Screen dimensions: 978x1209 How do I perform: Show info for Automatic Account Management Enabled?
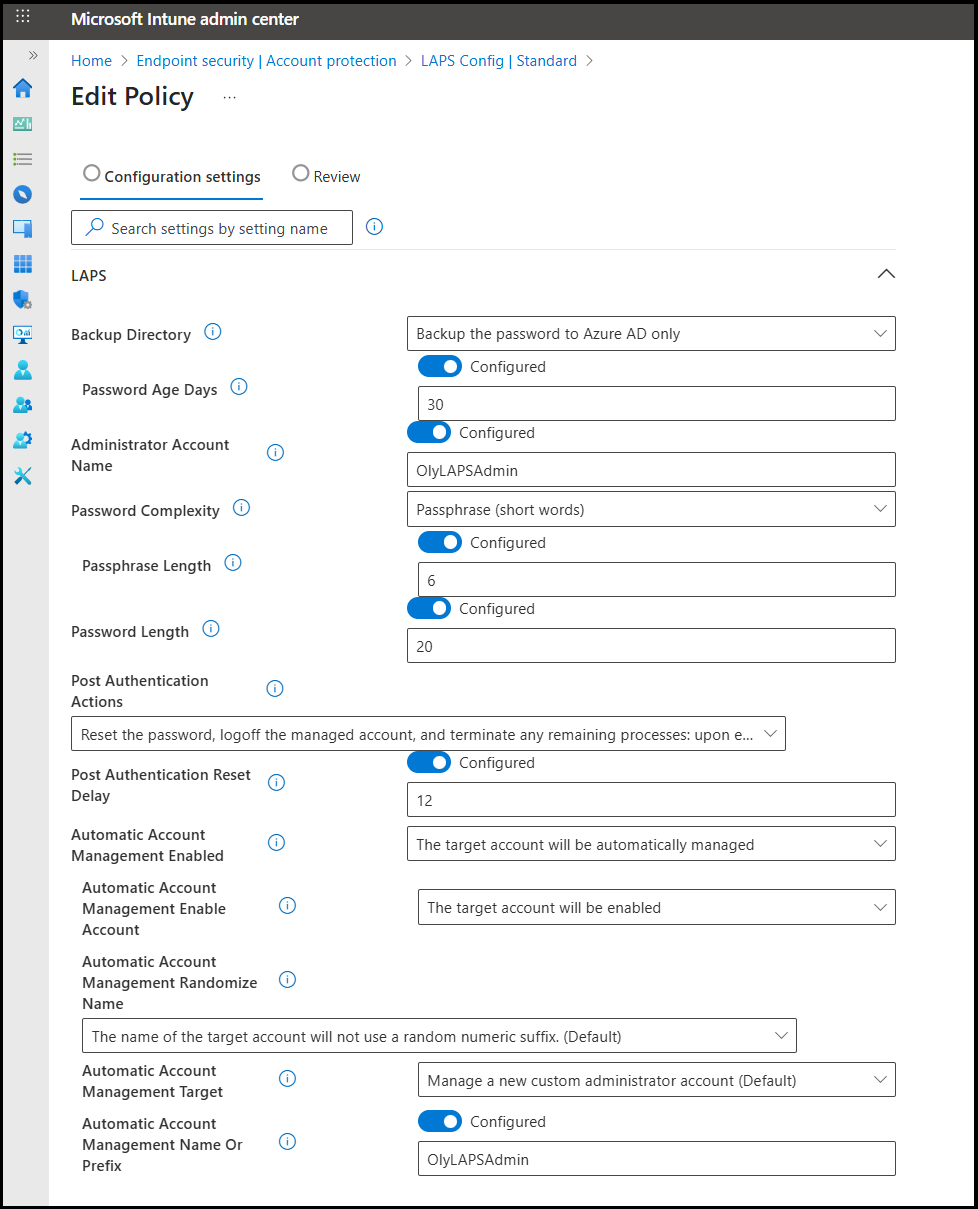[x=277, y=843]
